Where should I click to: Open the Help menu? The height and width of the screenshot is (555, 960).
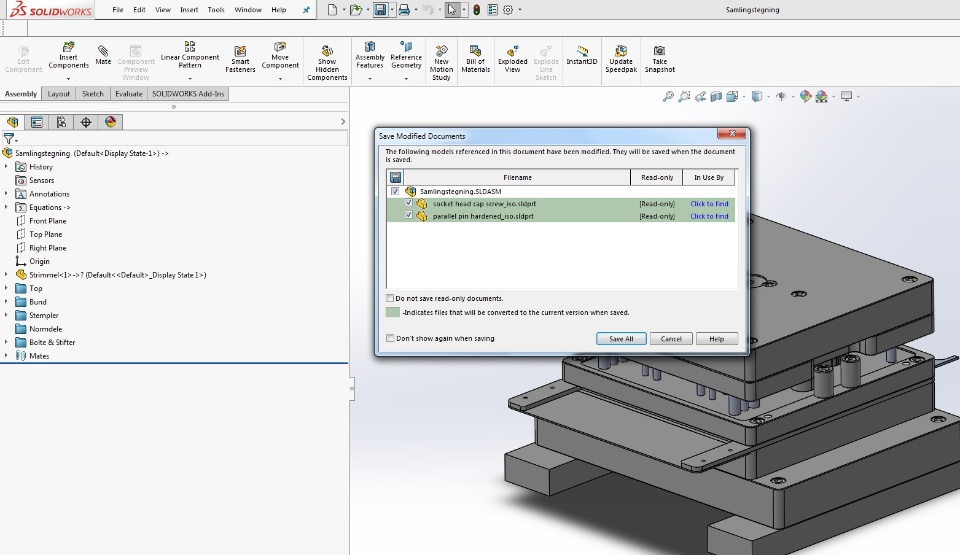click(x=279, y=10)
